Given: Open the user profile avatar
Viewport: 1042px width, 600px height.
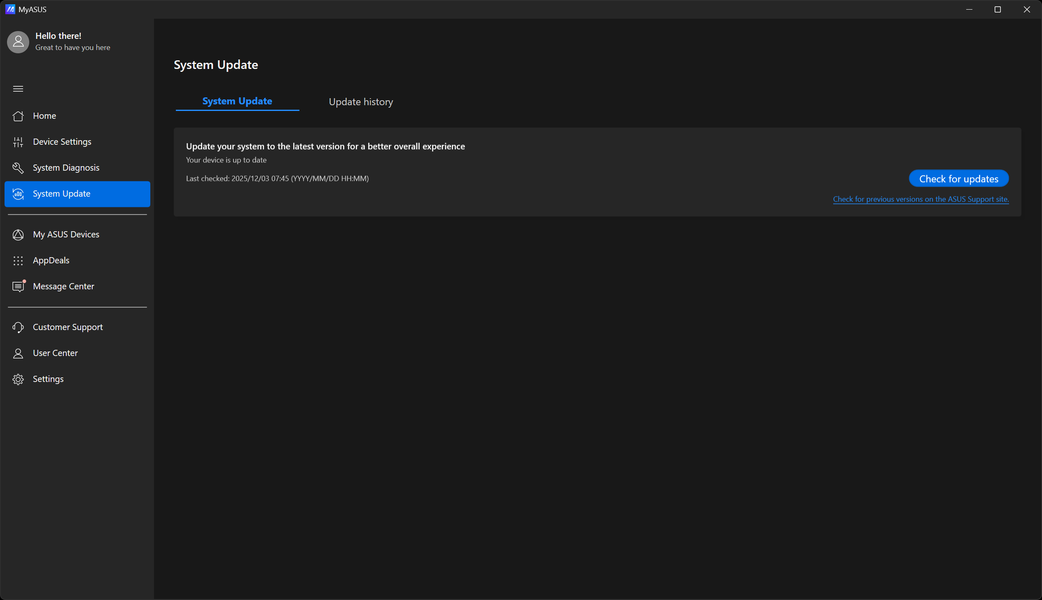Looking at the screenshot, I should click(x=18, y=42).
